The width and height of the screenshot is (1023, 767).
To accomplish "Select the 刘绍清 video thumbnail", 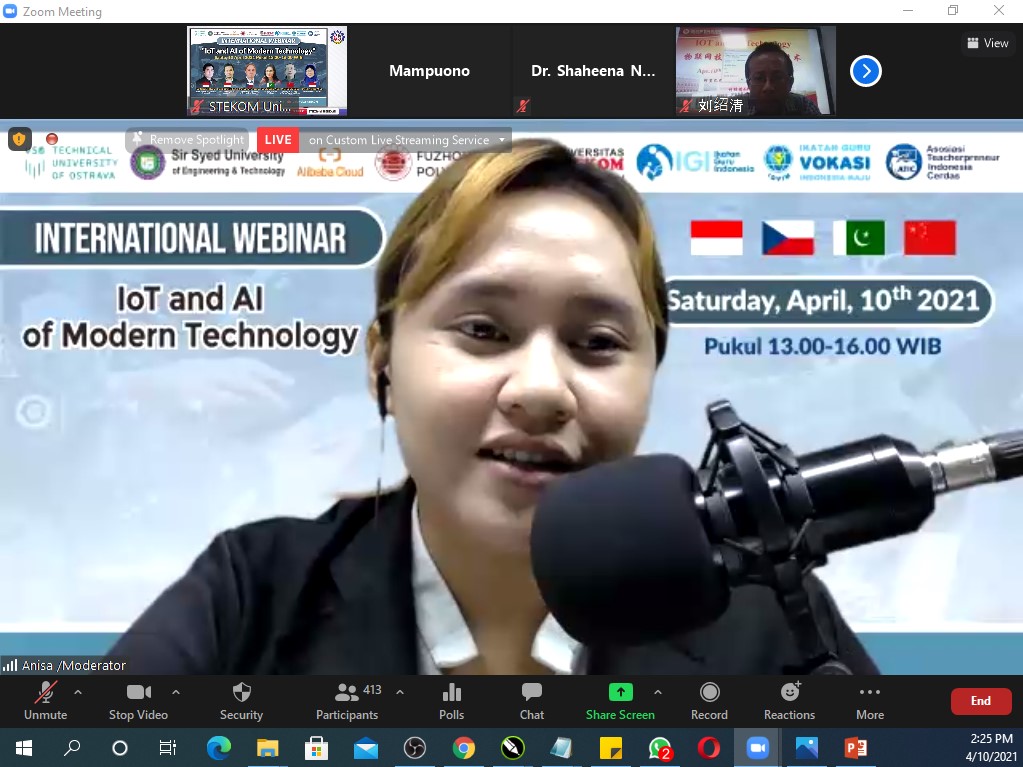I will (x=756, y=71).
